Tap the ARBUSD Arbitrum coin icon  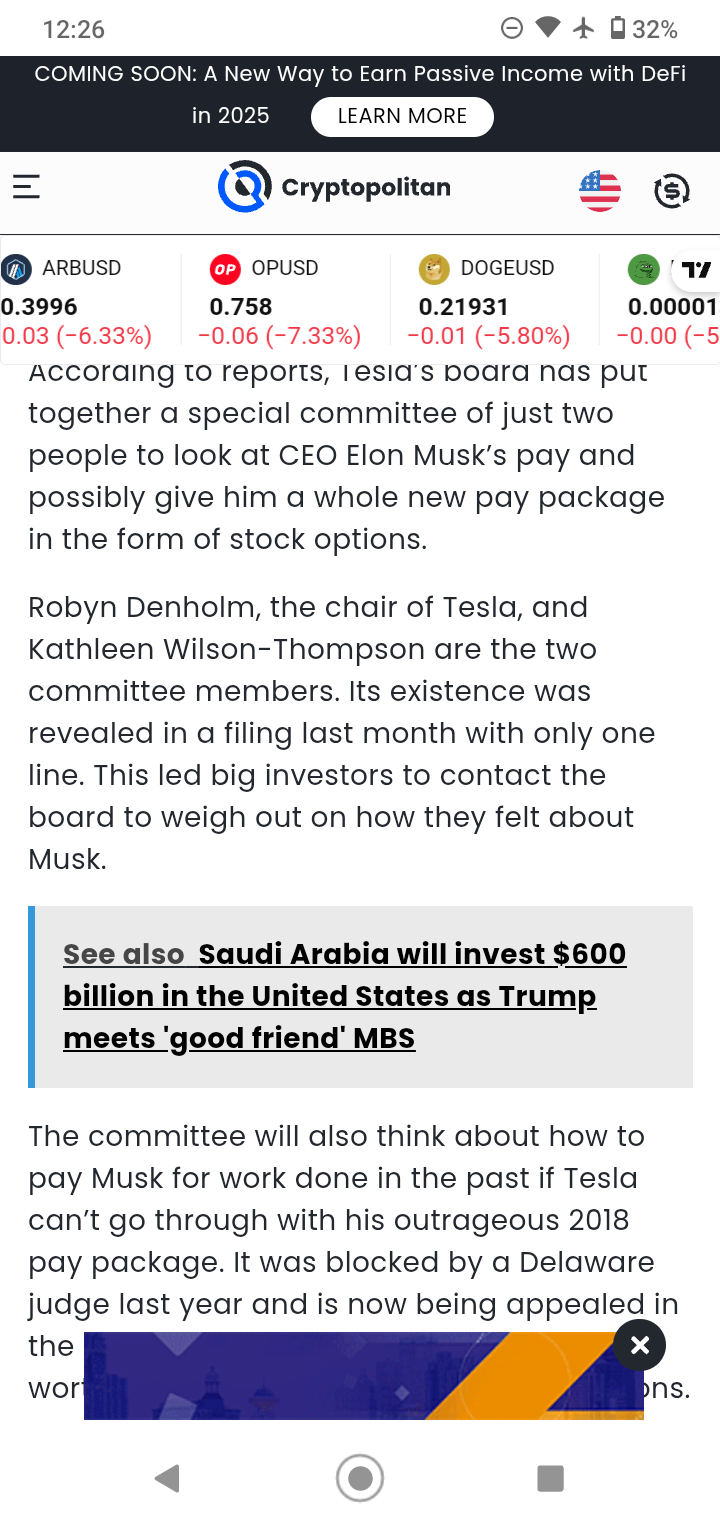pos(15,268)
